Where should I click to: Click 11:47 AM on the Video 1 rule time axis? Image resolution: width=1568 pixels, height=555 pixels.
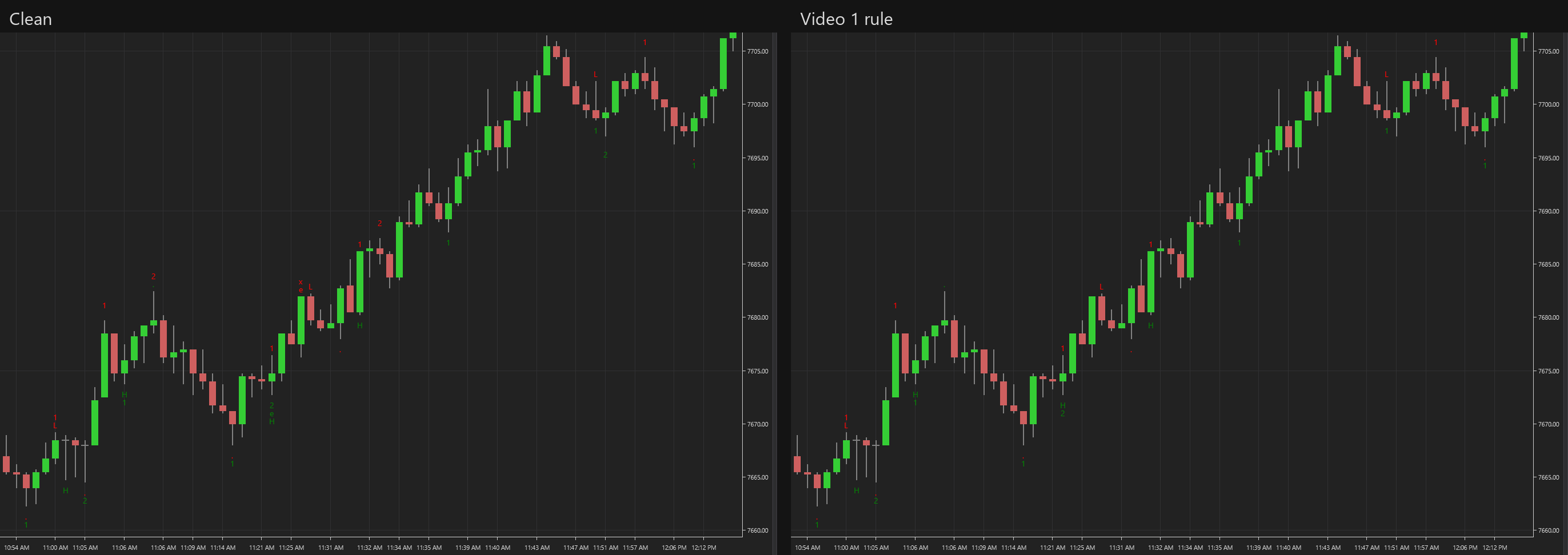point(1367,547)
